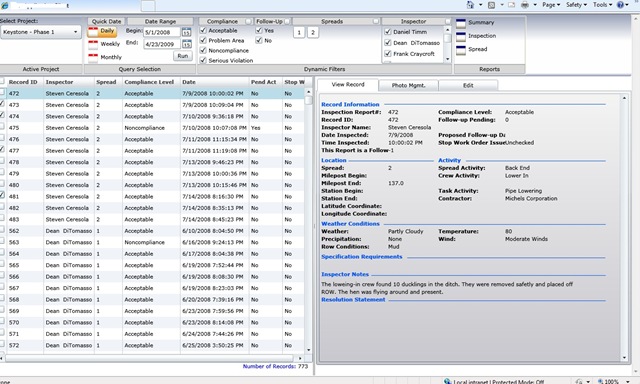Click the Internet Explorer logo icon
The image size is (640, 384).
4,5
